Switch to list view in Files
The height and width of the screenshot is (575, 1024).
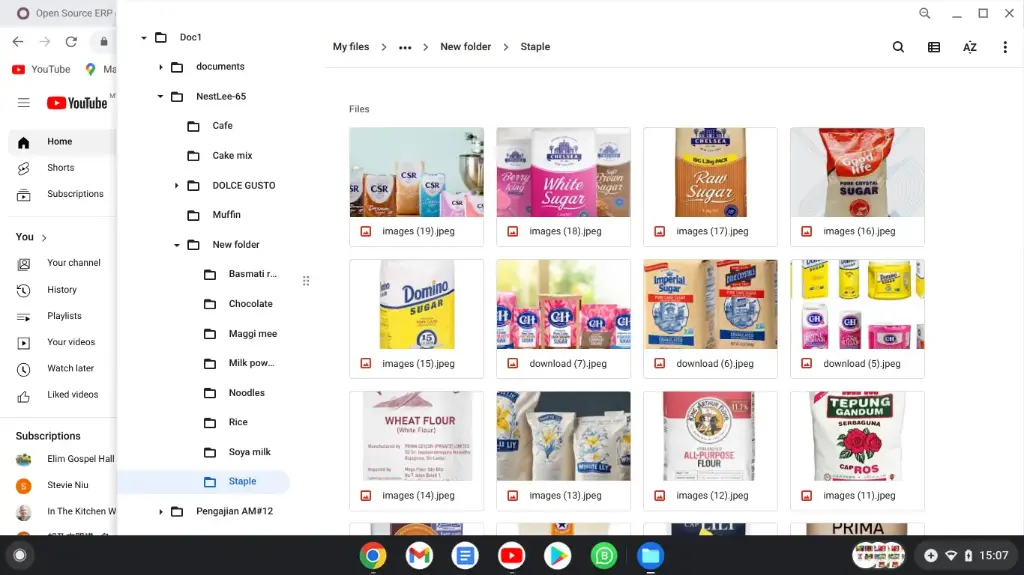click(x=934, y=47)
